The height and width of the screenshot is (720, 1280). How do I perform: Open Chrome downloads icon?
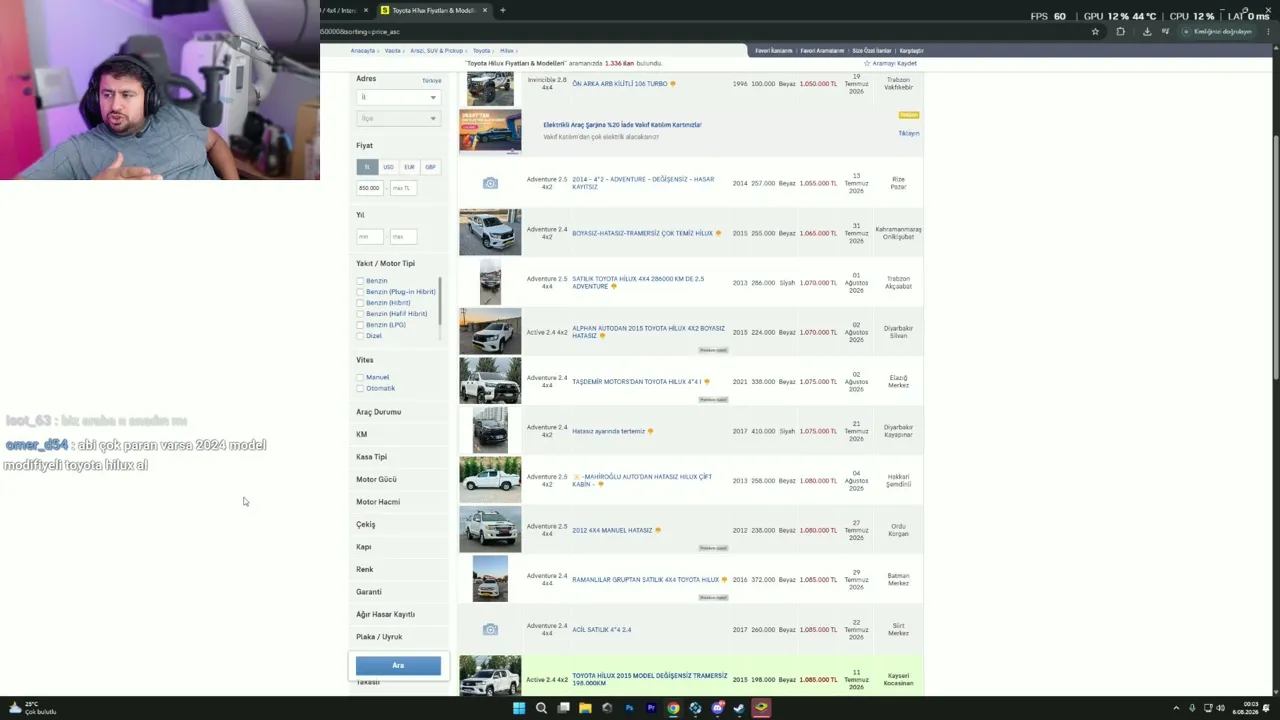1146,32
